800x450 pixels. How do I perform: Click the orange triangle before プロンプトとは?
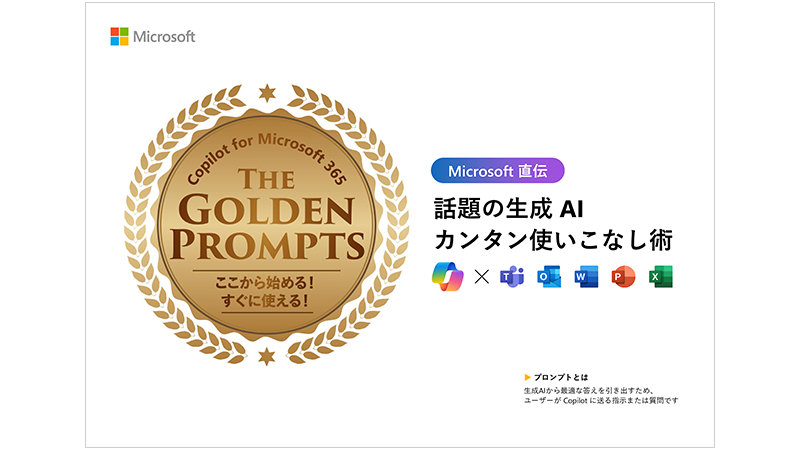527,377
